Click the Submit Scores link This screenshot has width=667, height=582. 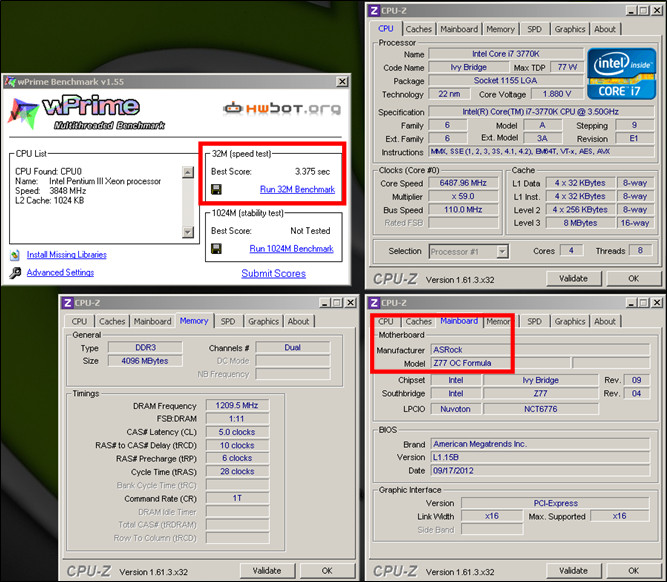(x=273, y=273)
